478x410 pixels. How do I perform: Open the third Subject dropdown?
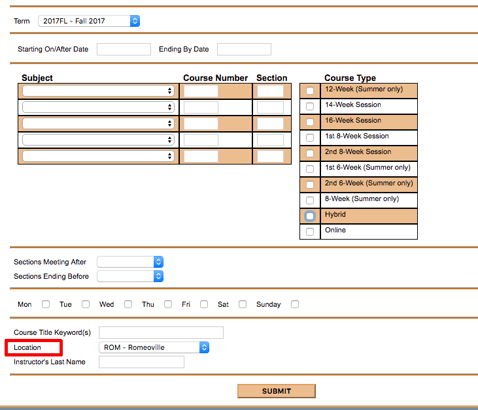98,123
